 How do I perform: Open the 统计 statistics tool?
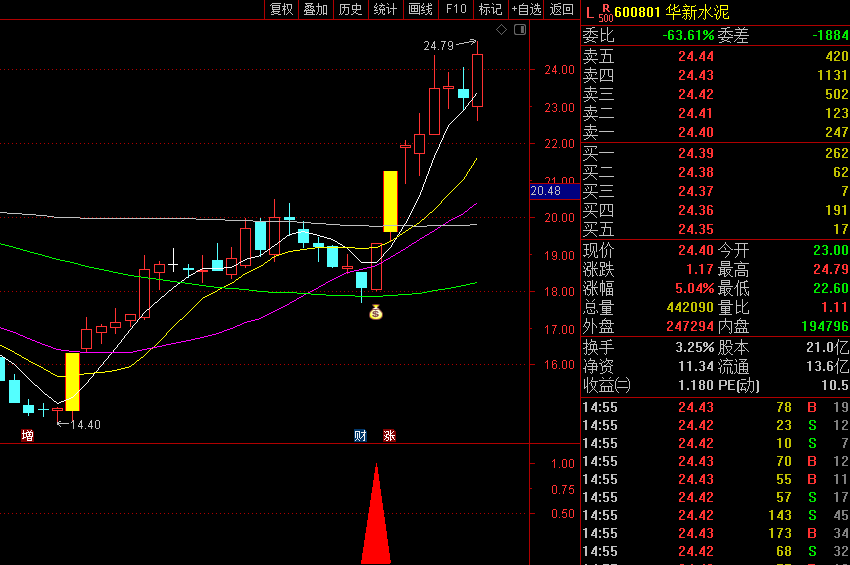pyautogui.click(x=385, y=9)
